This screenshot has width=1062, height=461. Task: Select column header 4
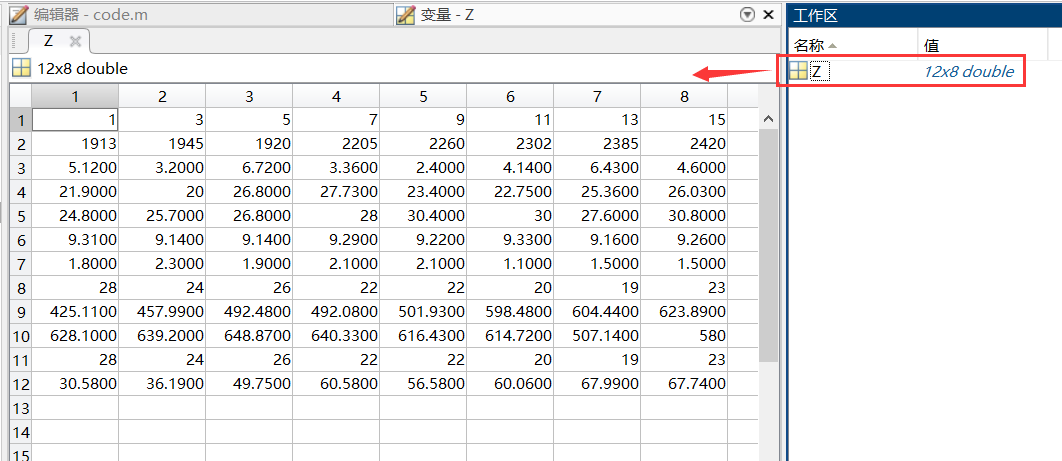[336, 96]
